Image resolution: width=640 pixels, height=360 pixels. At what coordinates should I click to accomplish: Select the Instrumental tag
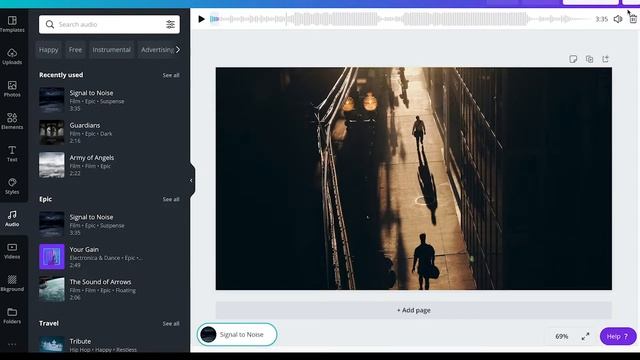click(x=111, y=50)
